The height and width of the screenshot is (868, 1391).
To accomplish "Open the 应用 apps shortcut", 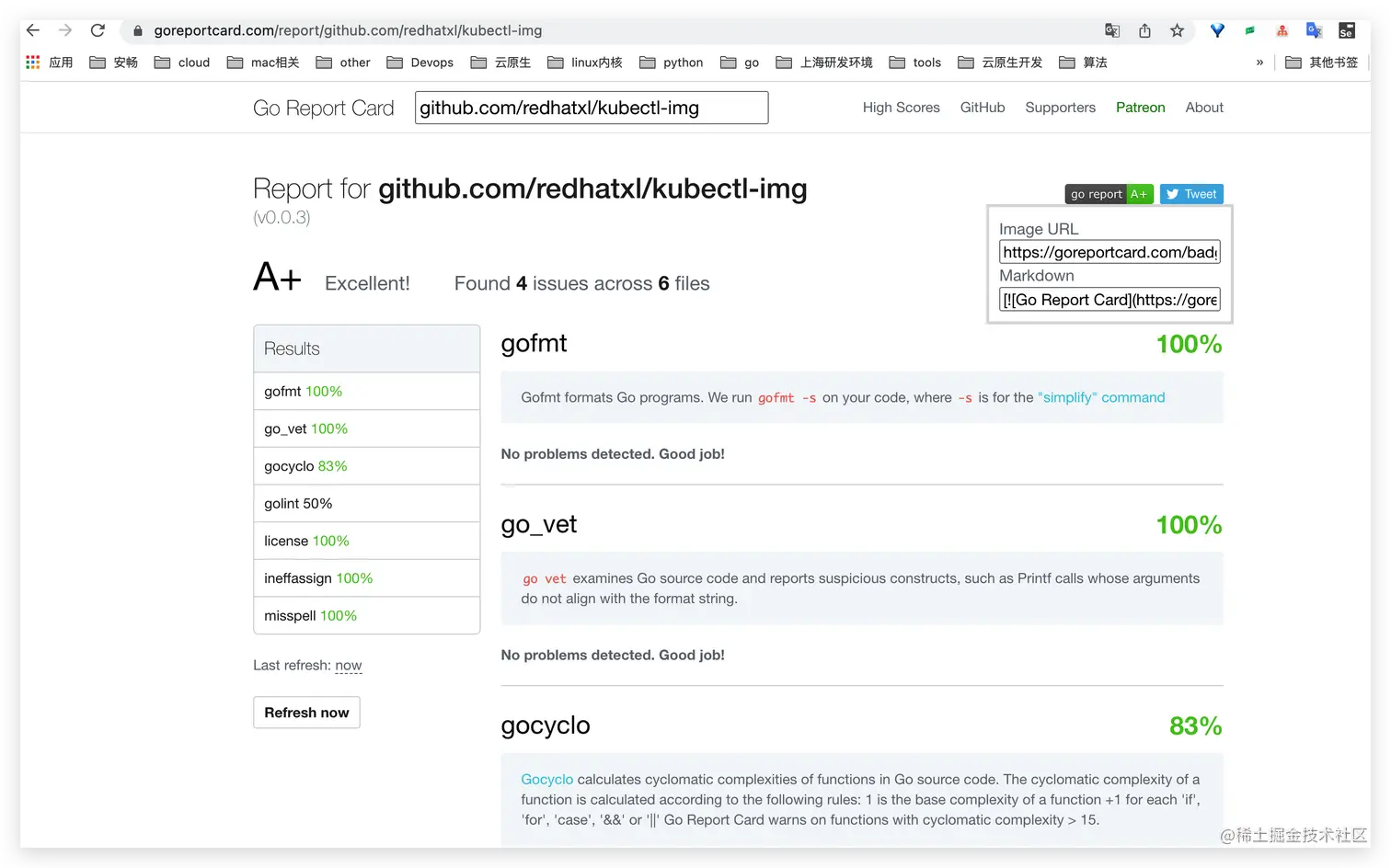I will pos(50,63).
